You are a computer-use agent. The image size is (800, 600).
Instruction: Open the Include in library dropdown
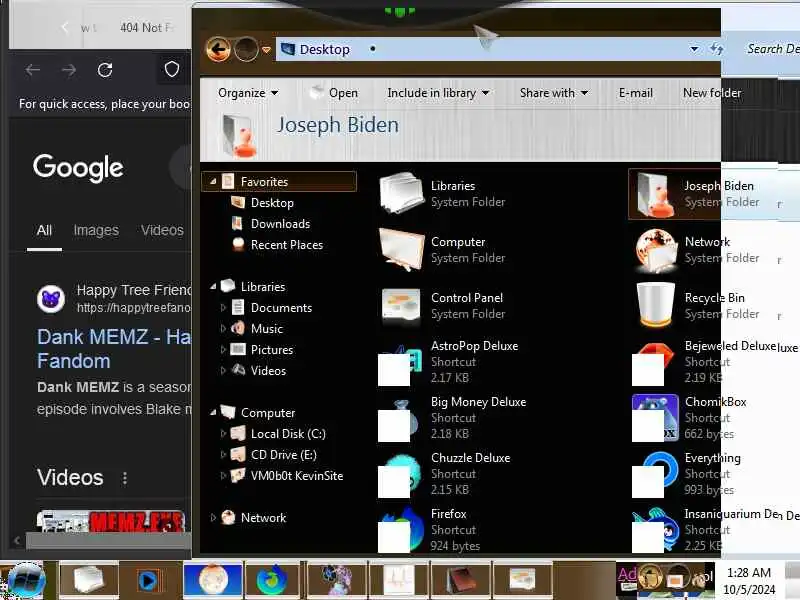pos(438,93)
